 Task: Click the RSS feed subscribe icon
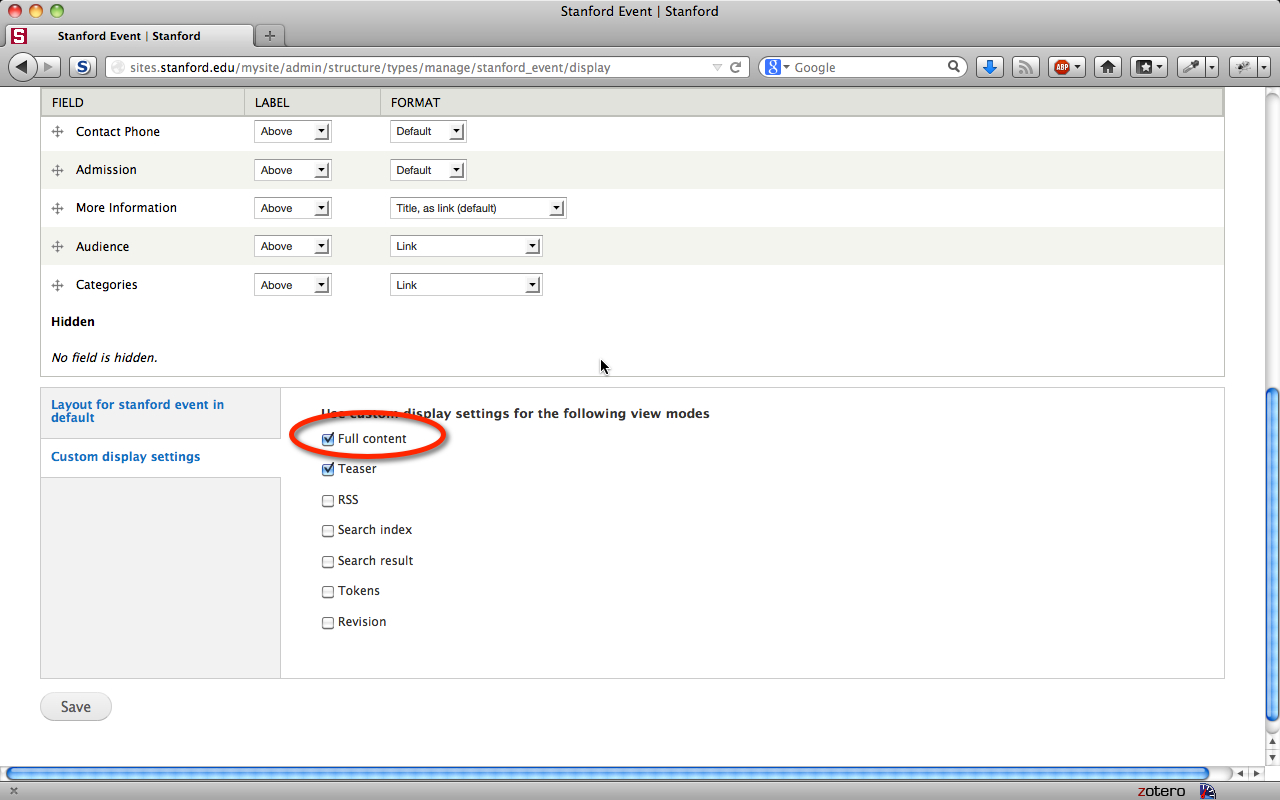pos(1025,67)
